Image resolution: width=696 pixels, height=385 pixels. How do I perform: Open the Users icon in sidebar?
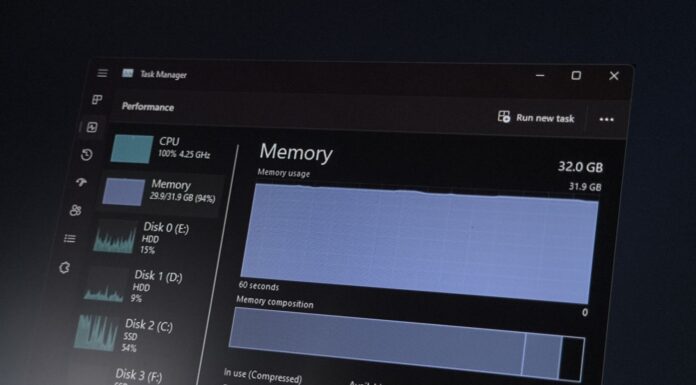pos(75,210)
